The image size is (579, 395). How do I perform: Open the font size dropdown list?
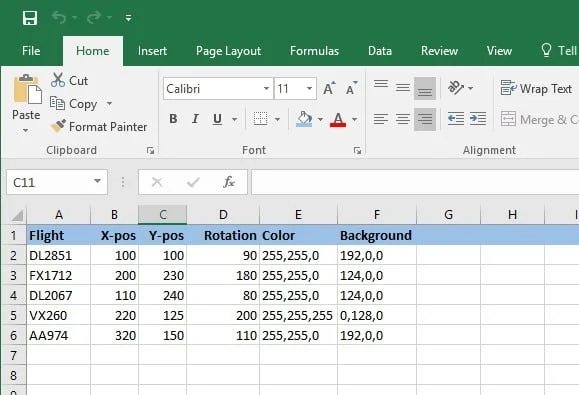tap(309, 89)
